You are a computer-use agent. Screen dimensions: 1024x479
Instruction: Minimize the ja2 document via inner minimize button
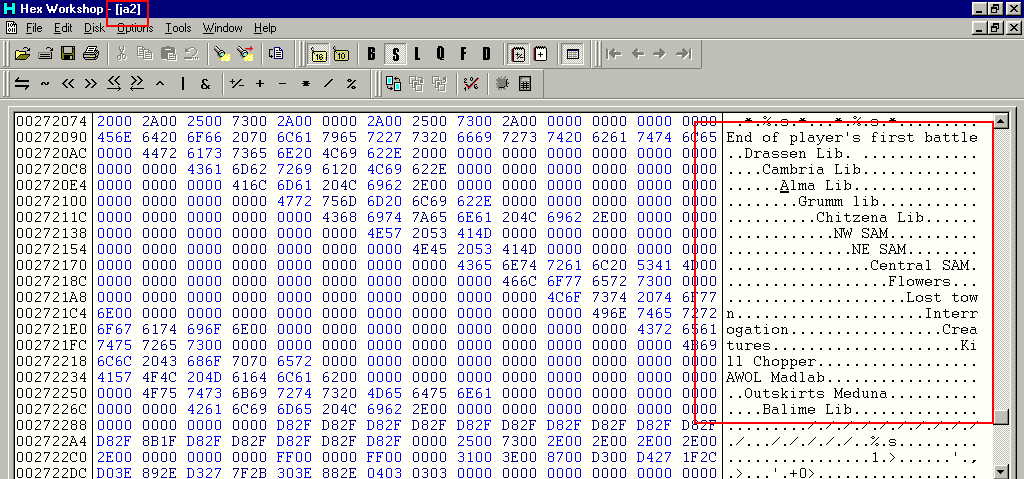click(980, 28)
